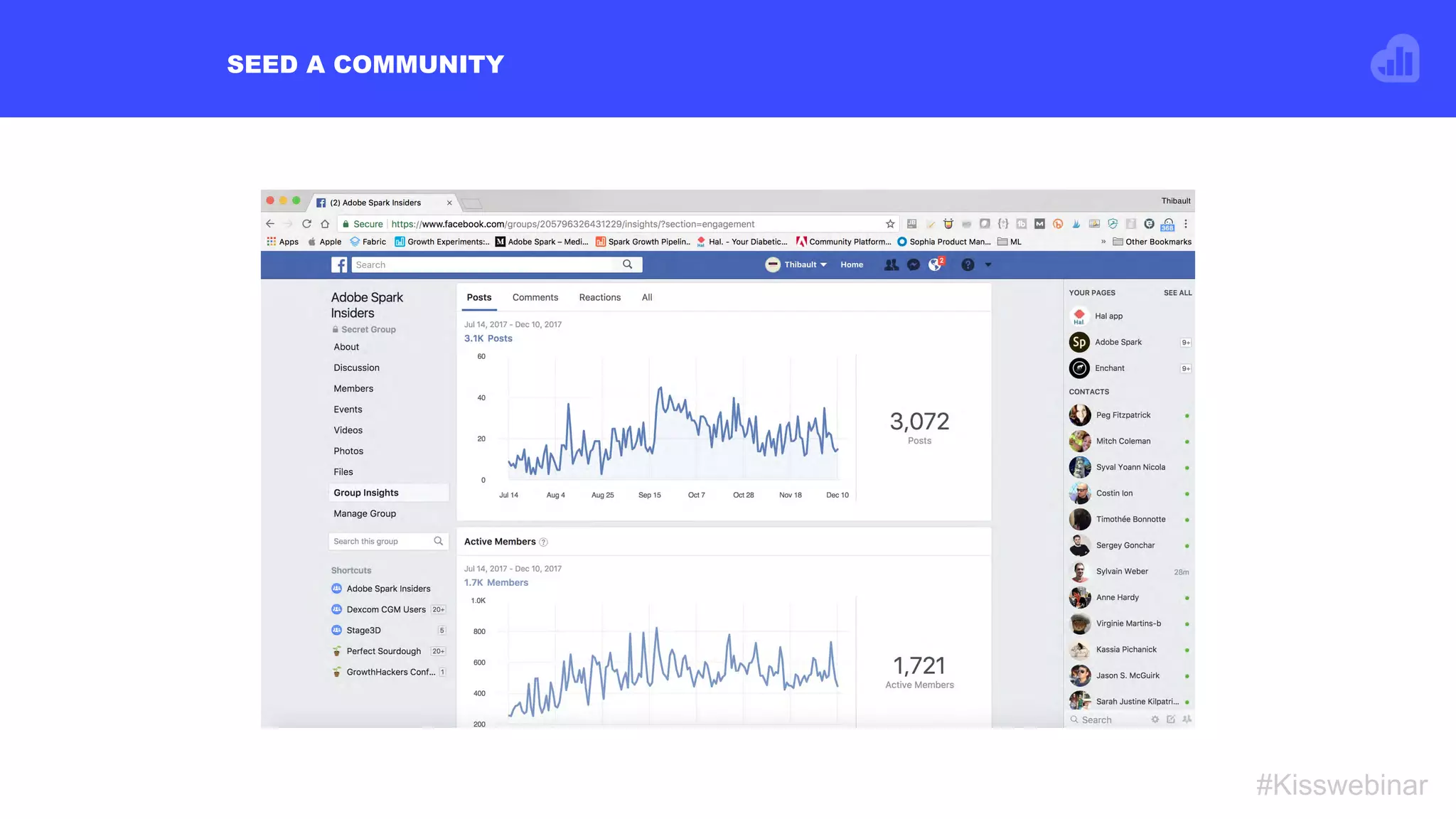Open chat with Mitch Coleman
Viewport: 1456px width, 819px height.
tap(1130, 441)
